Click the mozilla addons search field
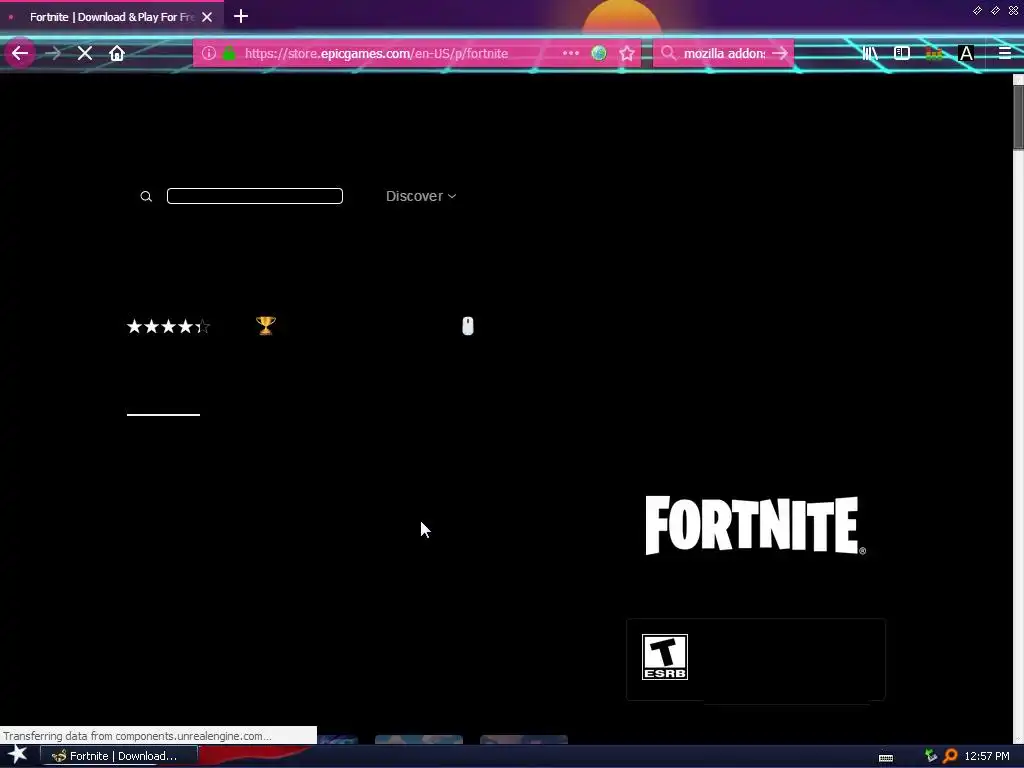 (724, 54)
